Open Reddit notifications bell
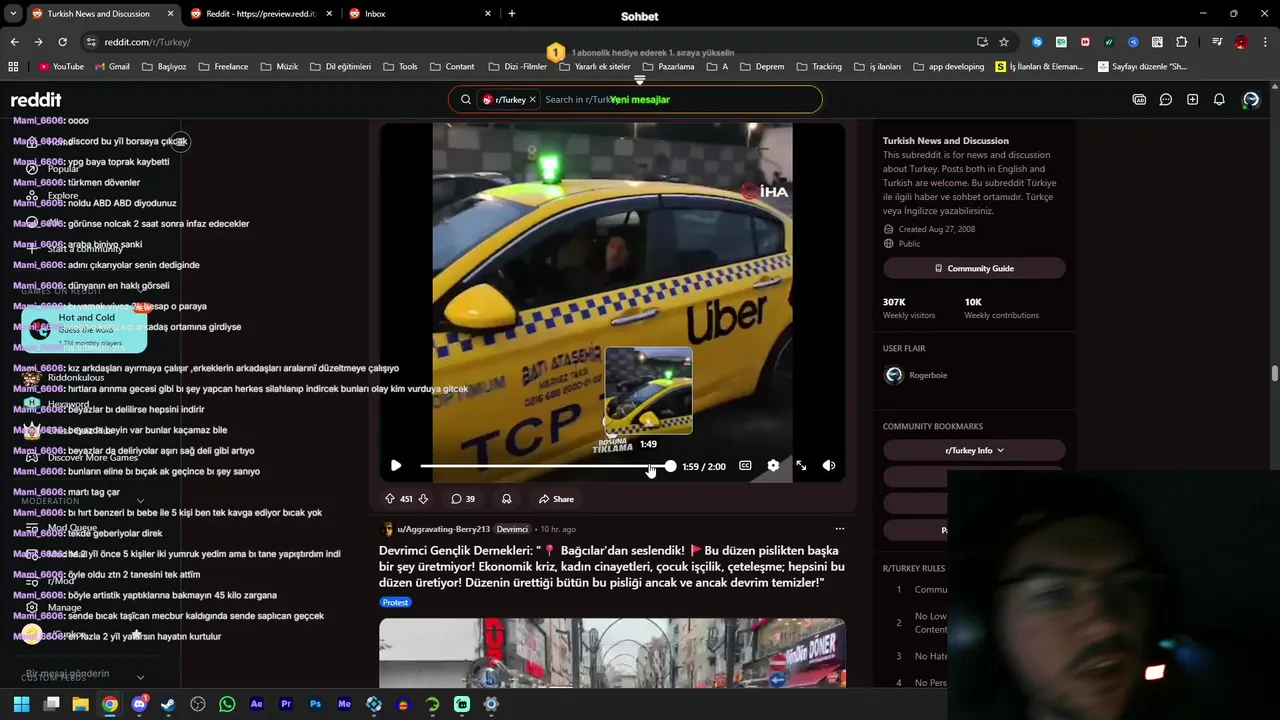Screen dimensions: 1280x720 click(1219, 100)
